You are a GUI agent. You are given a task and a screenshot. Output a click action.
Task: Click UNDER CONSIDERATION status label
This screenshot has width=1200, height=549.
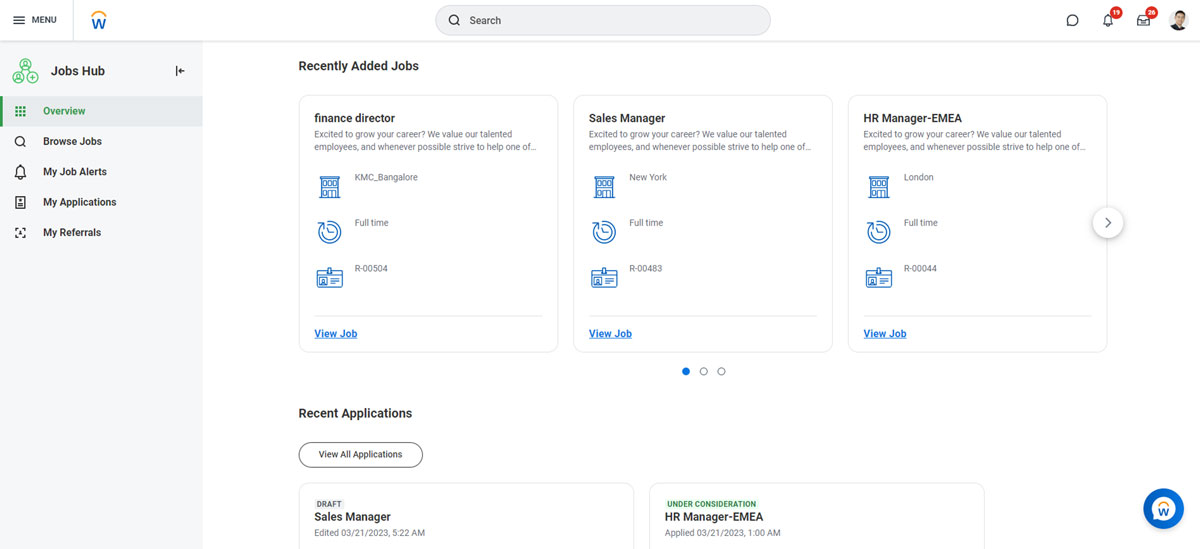tap(712, 504)
